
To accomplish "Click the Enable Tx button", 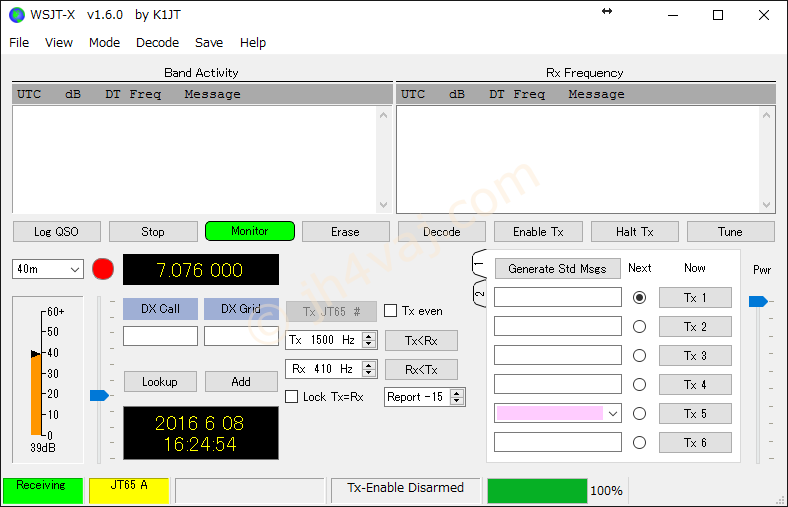I will (x=538, y=232).
